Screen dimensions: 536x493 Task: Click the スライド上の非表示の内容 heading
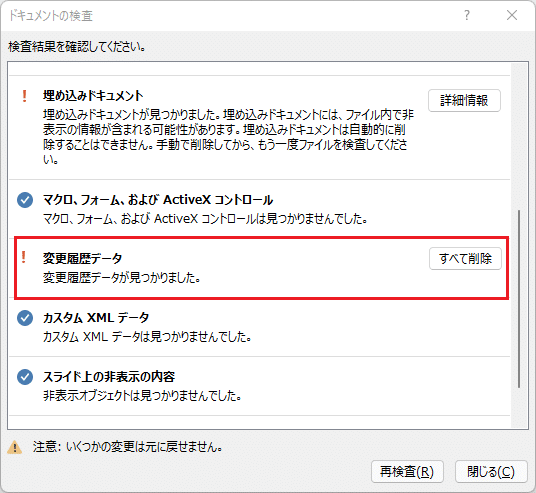[109, 377]
